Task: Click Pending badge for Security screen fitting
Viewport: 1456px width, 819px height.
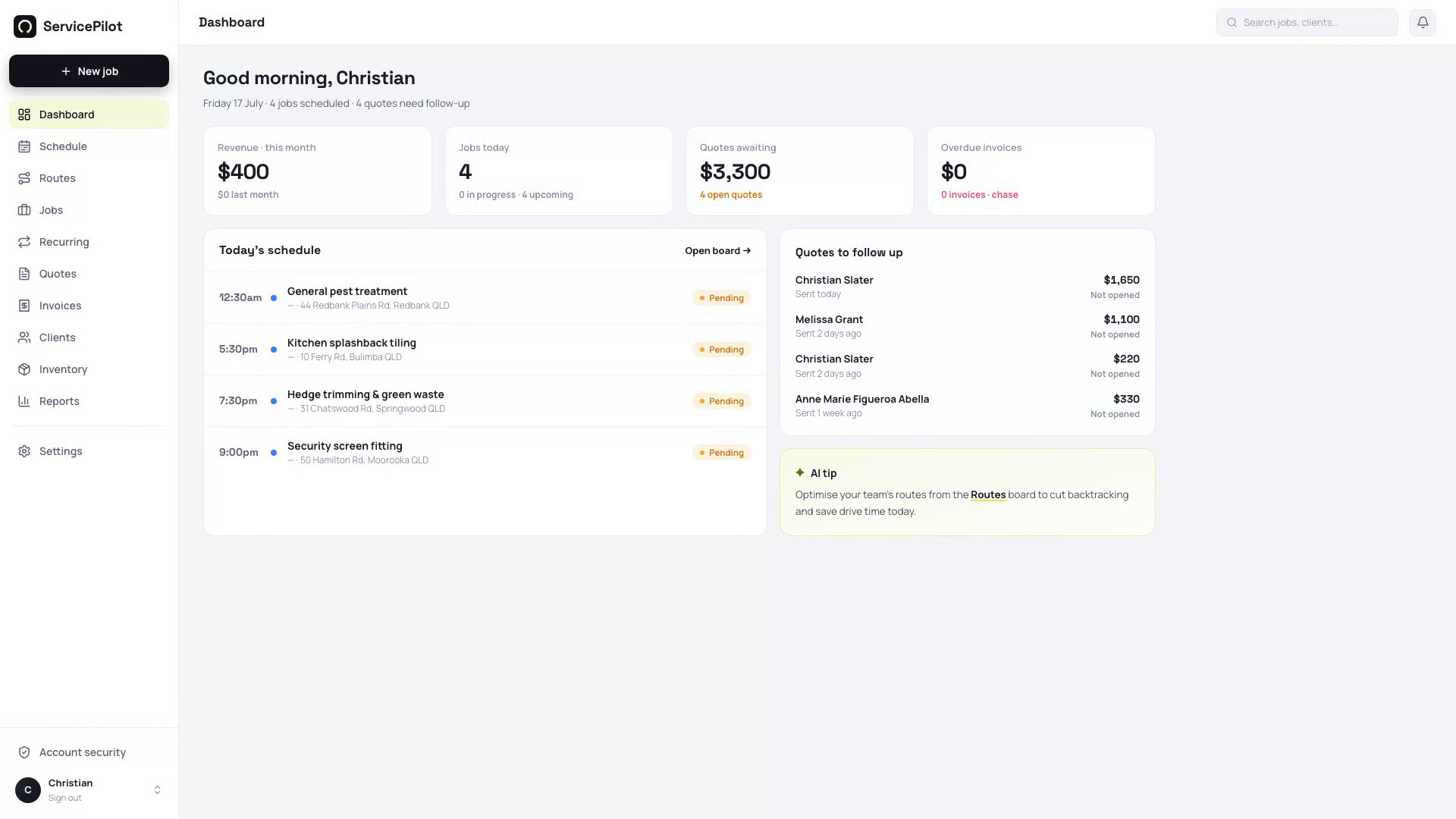Action: [721, 453]
